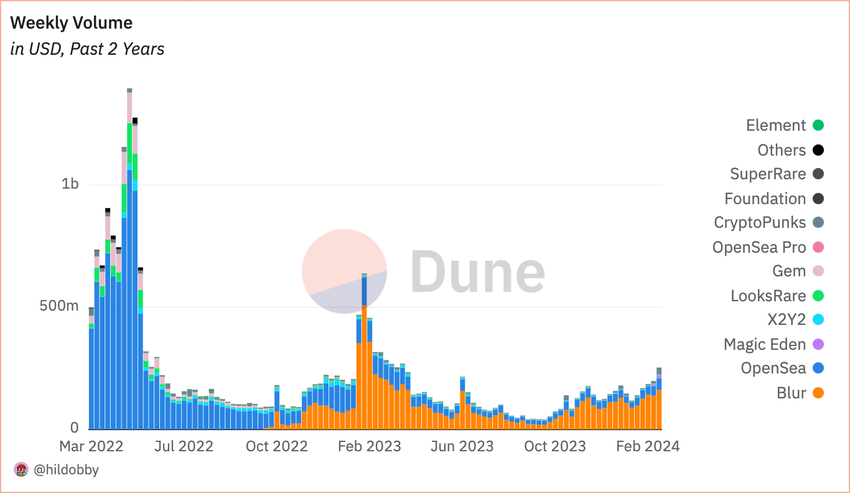Click the green Element legend dot
This screenshot has height=493, width=850.
pyautogui.click(x=818, y=126)
